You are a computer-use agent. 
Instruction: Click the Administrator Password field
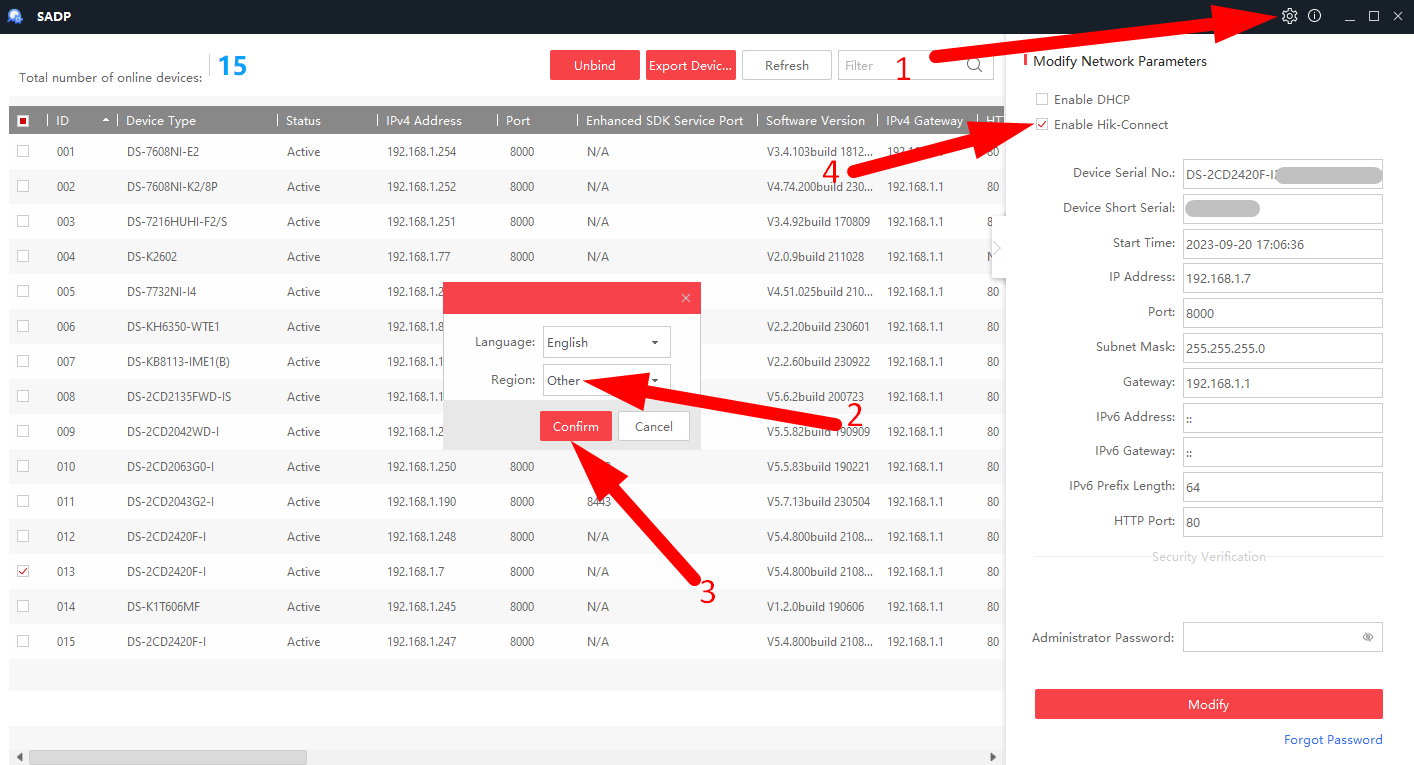coord(1282,637)
